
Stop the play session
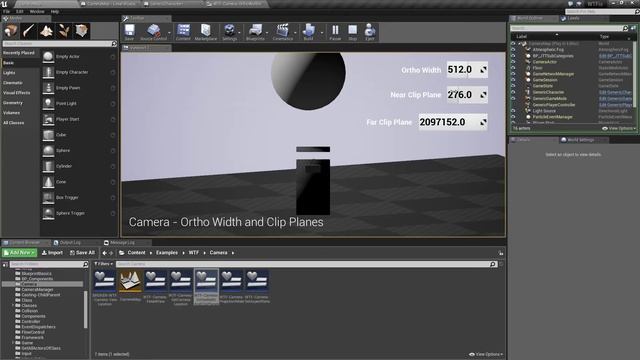353,32
